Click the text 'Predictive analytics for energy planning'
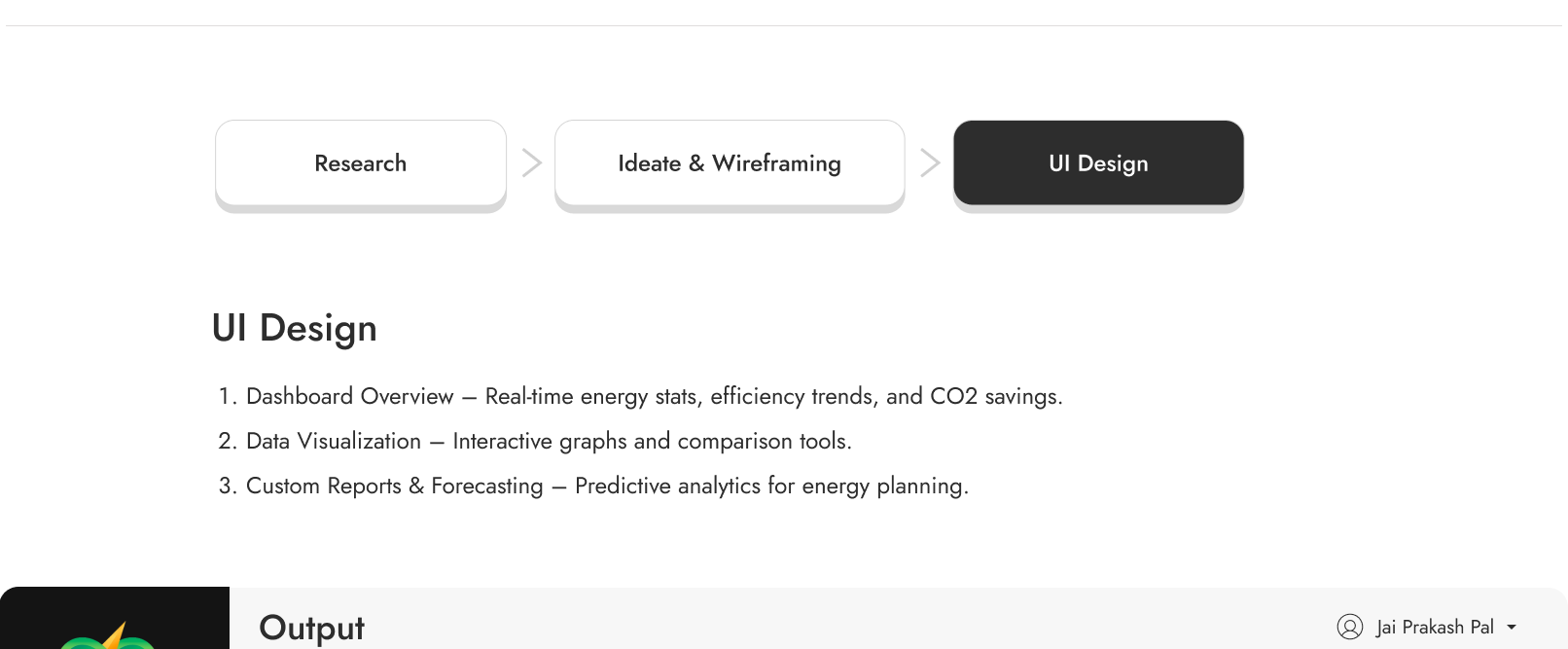The width and height of the screenshot is (1568, 649). coord(770,486)
